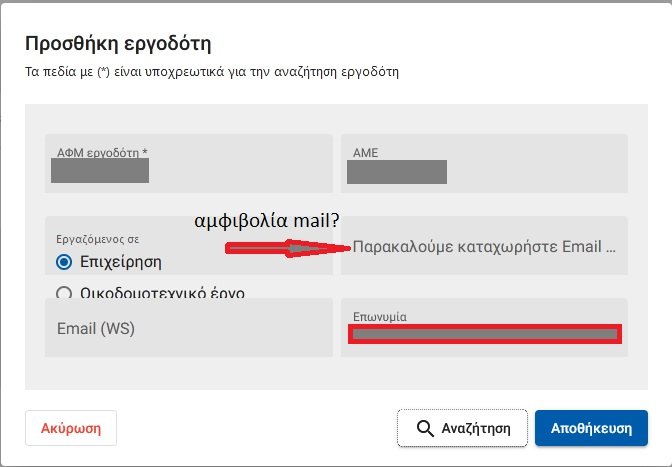Image resolution: width=672 pixels, height=467 pixels.
Task: Click the Επωνυμία field
Action: coord(484,316)
